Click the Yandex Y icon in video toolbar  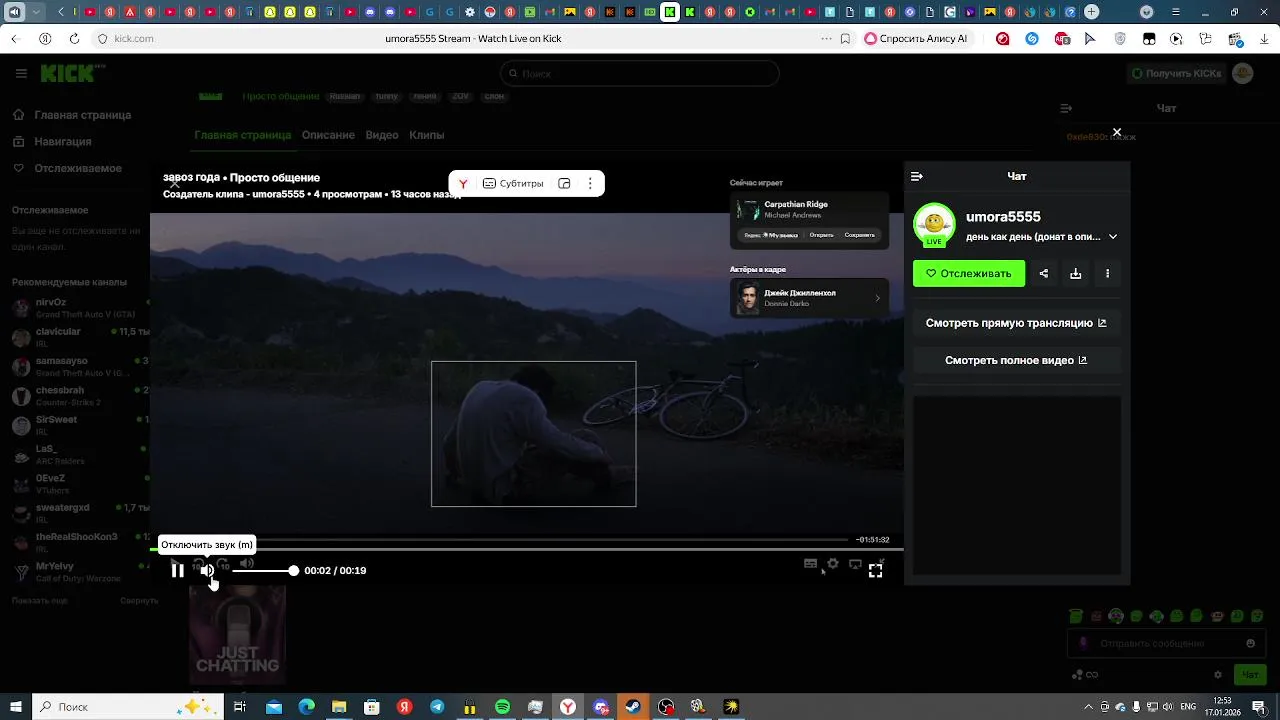[463, 184]
